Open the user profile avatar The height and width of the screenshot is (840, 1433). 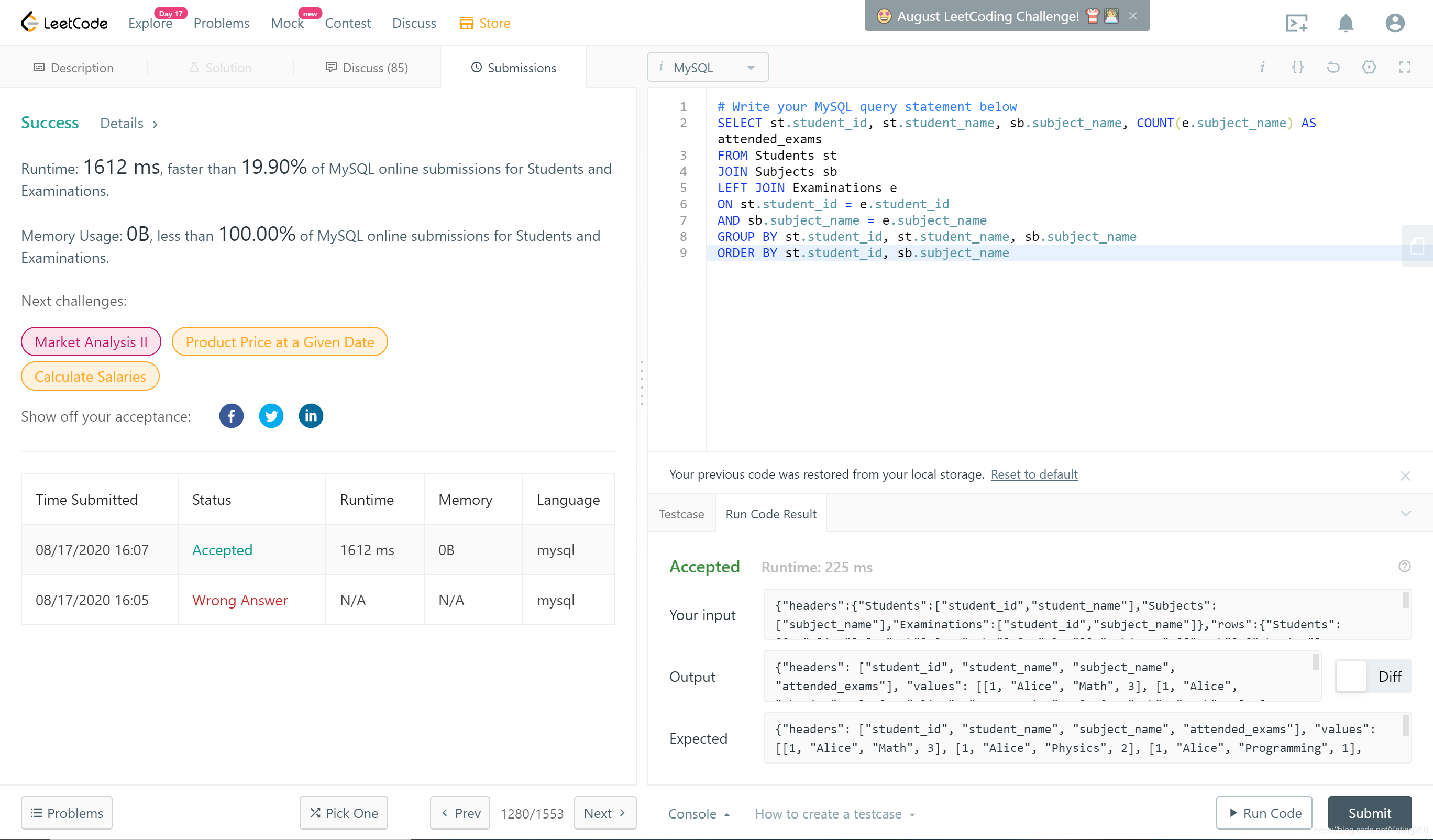point(1394,24)
